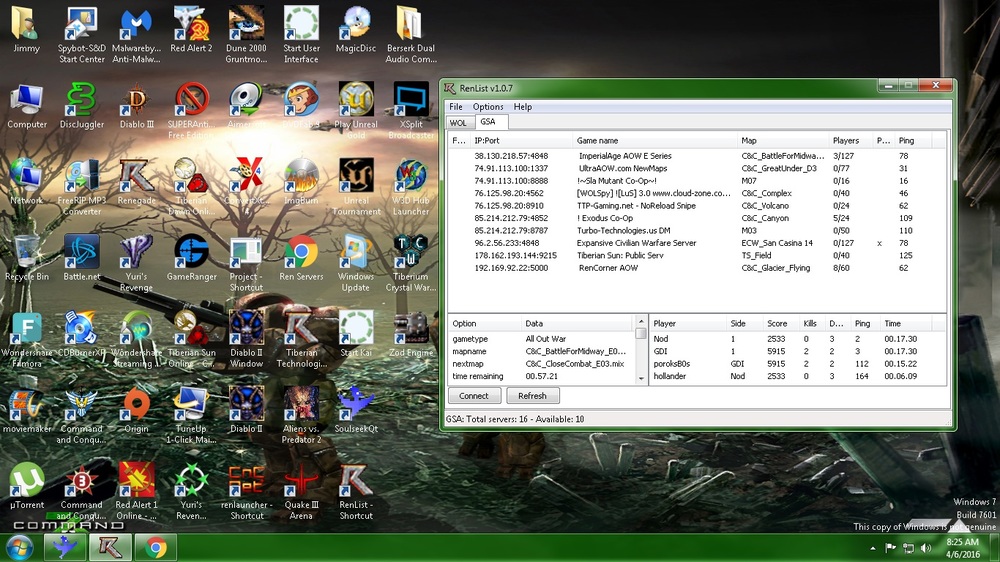This screenshot has width=1000, height=562.
Task: Launch Zod Engine shortcut
Action: [x=411, y=334]
